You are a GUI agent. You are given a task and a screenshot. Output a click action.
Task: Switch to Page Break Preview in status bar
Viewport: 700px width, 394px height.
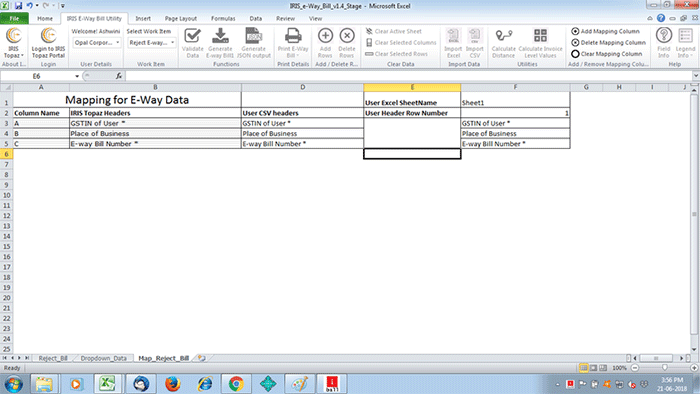603,368
